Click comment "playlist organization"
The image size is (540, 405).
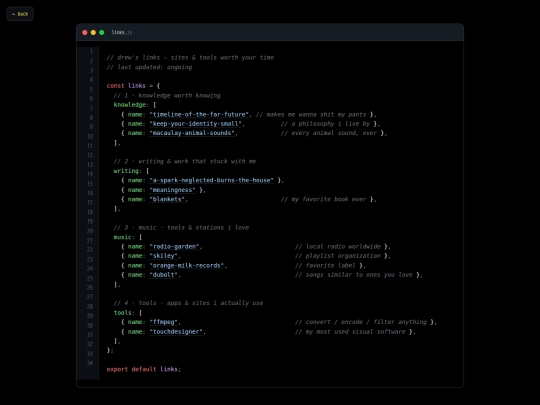point(338,256)
